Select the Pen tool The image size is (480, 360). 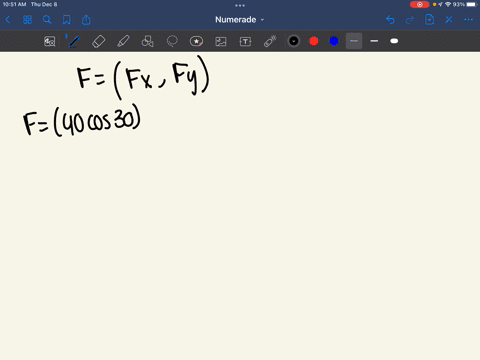pos(73,41)
